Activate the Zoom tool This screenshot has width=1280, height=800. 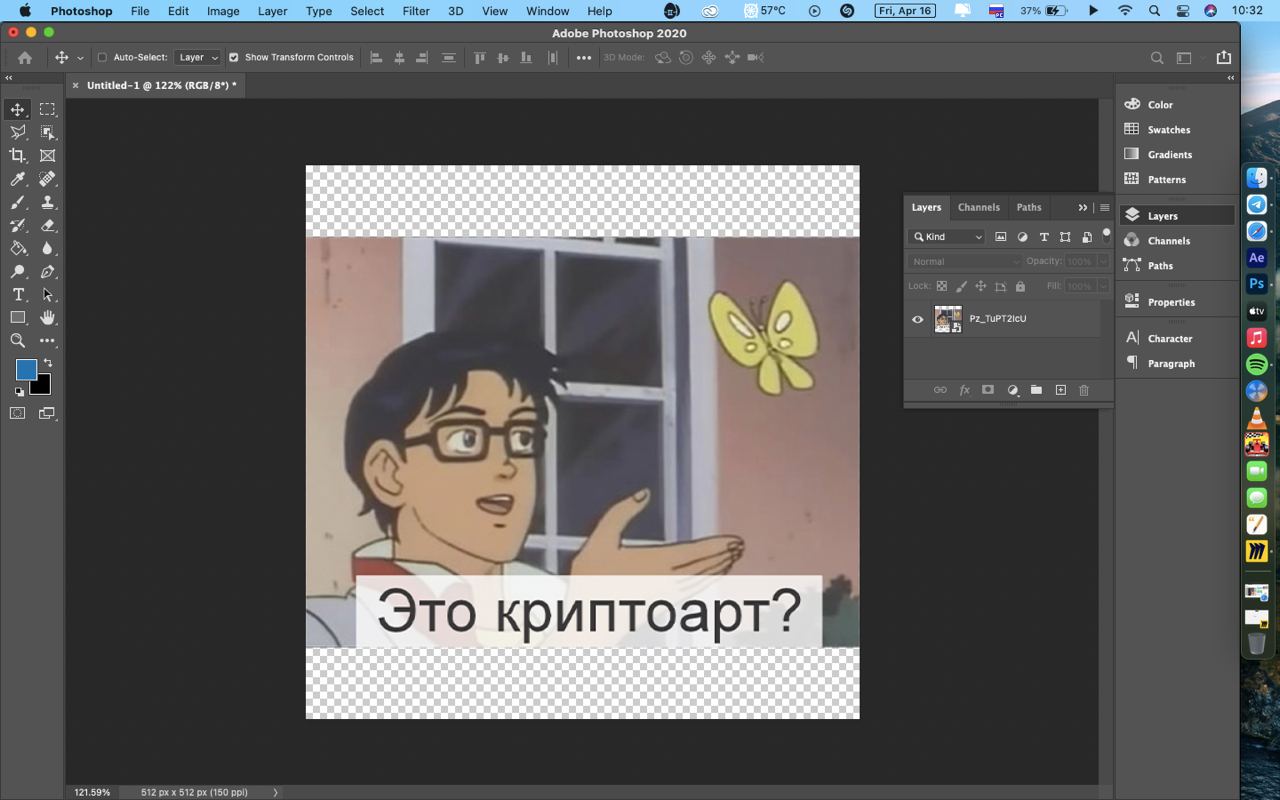[x=18, y=341]
